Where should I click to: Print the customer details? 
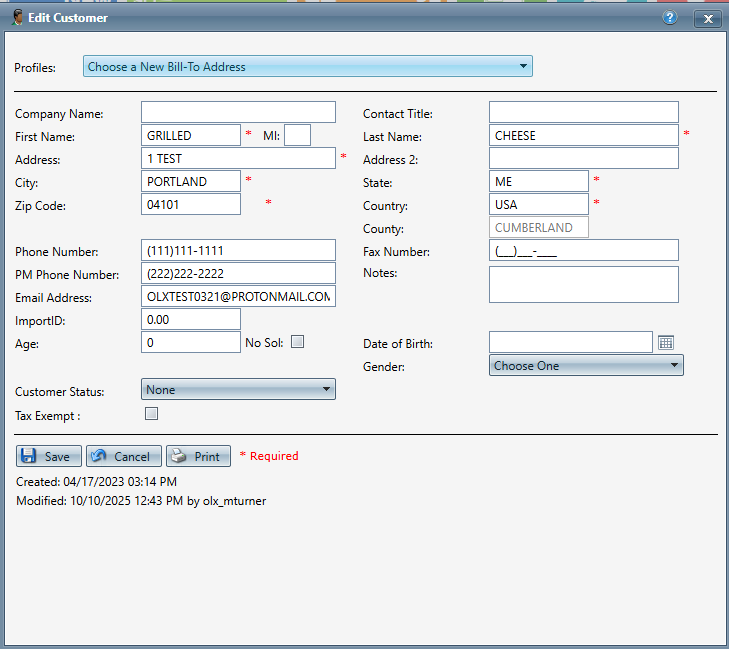point(198,456)
